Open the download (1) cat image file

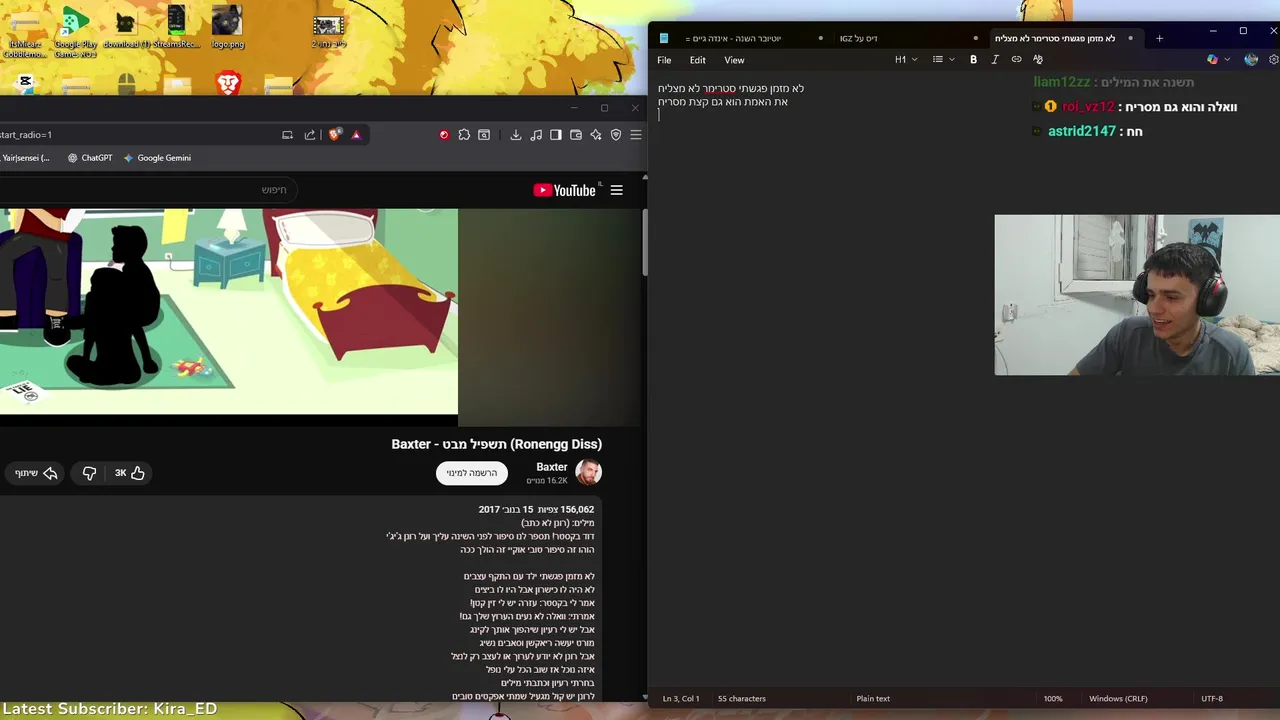pos(125,27)
